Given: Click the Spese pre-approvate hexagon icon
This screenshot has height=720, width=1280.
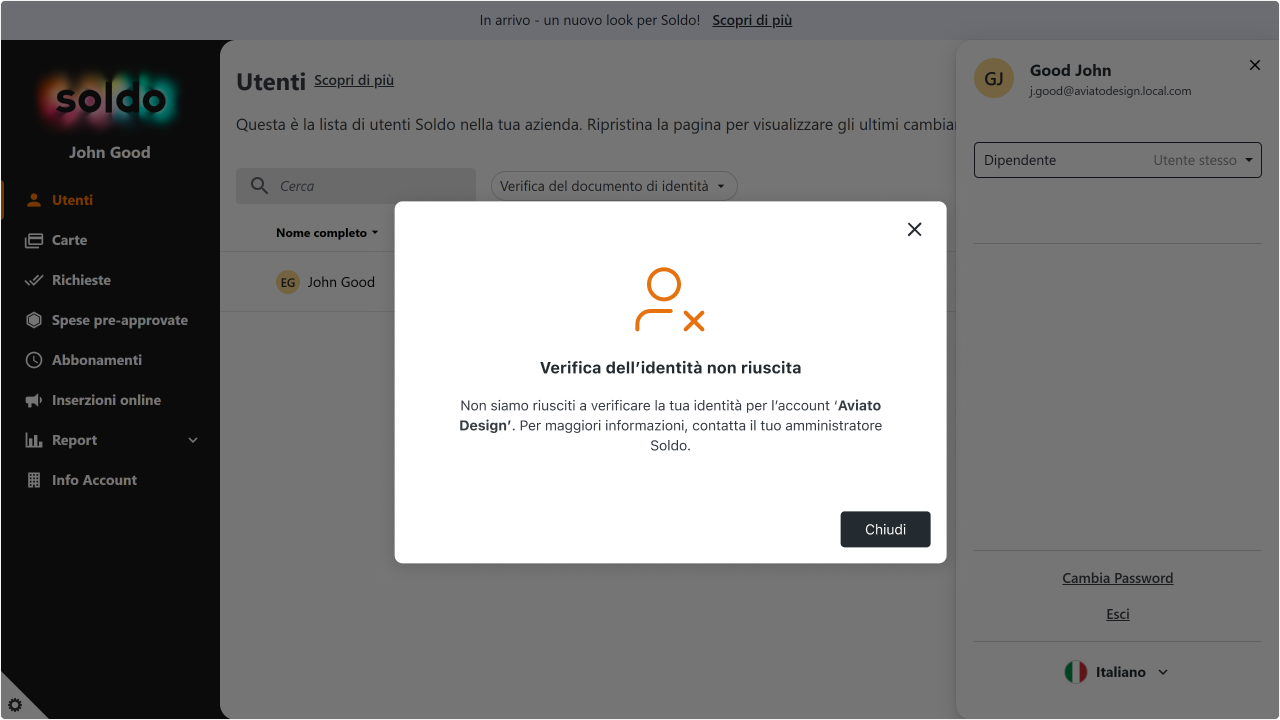Looking at the screenshot, I should [34, 320].
